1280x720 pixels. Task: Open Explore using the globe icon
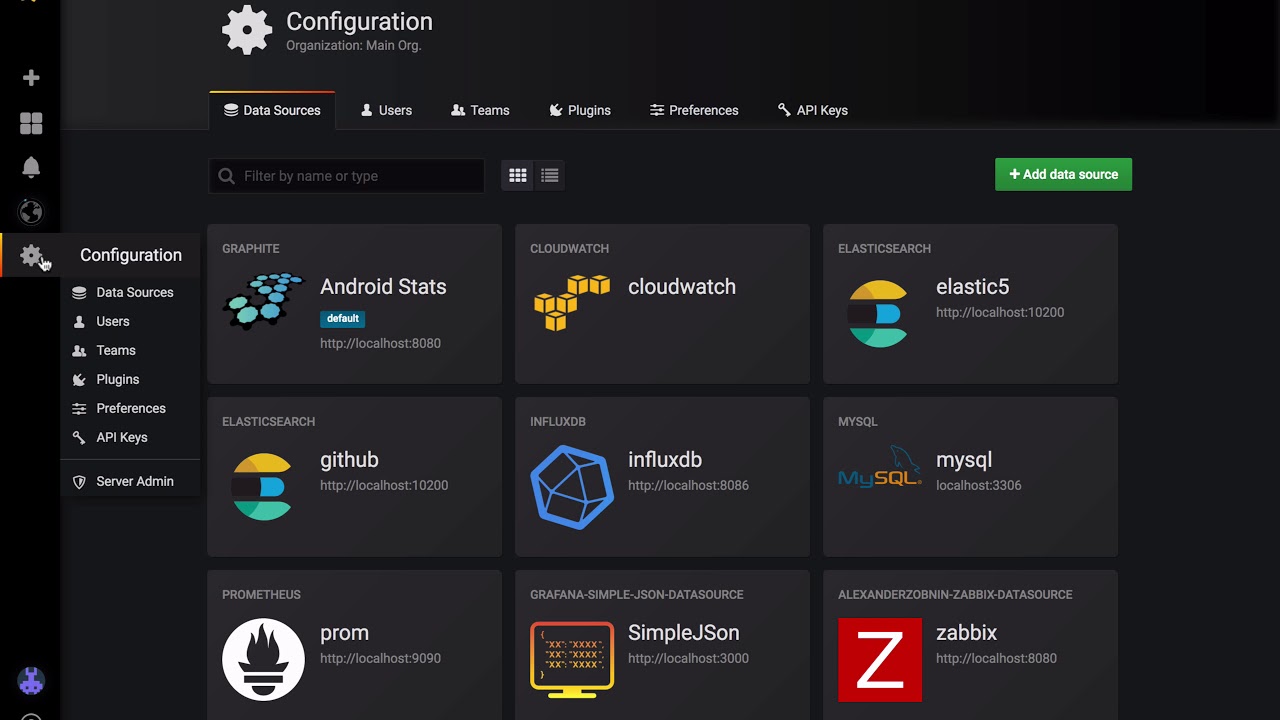(30, 211)
